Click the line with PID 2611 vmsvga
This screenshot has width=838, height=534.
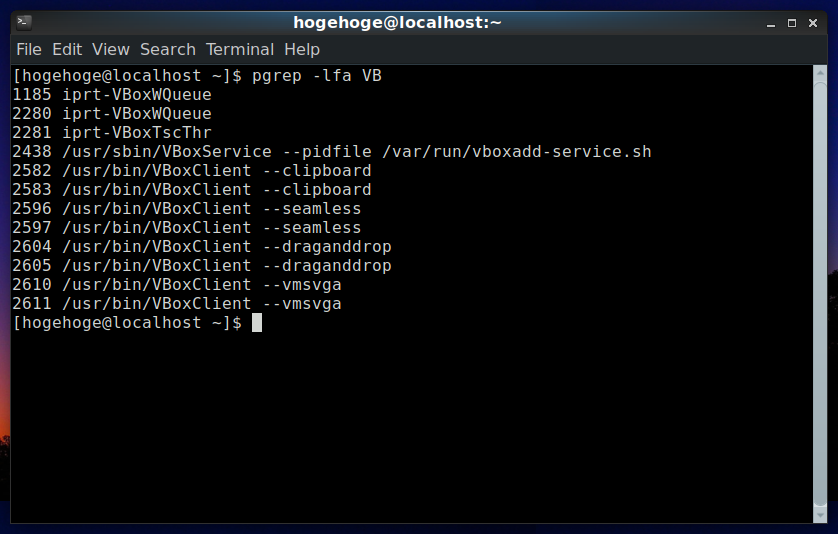pos(177,304)
